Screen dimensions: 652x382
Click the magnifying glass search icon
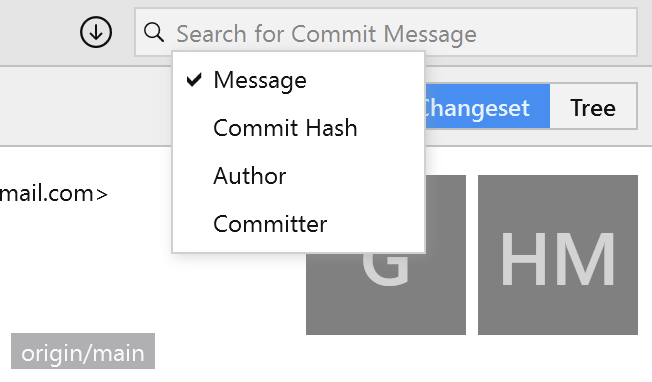tap(154, 32)
